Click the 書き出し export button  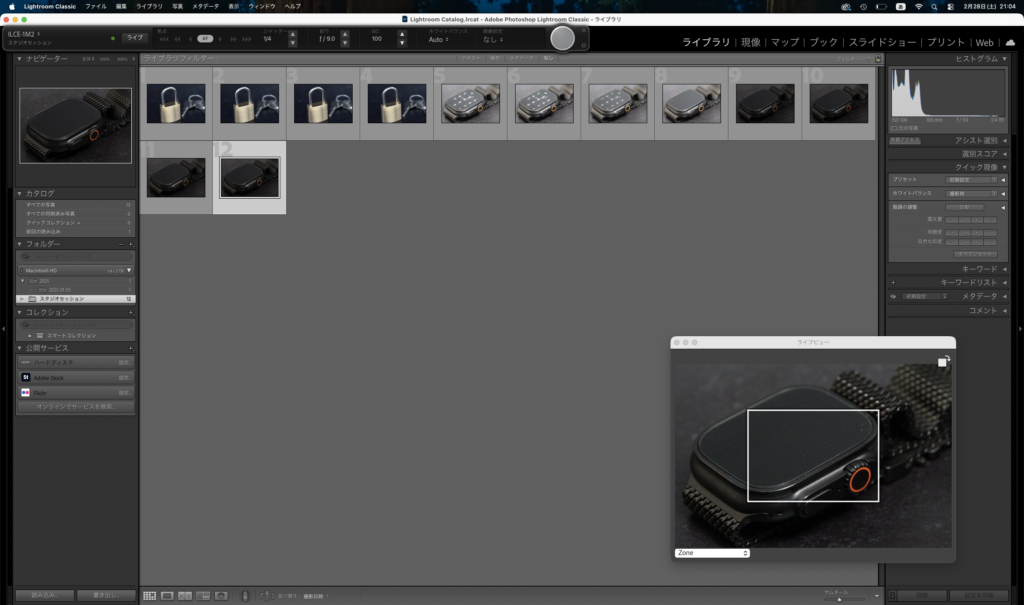click(x=105, y=595)
